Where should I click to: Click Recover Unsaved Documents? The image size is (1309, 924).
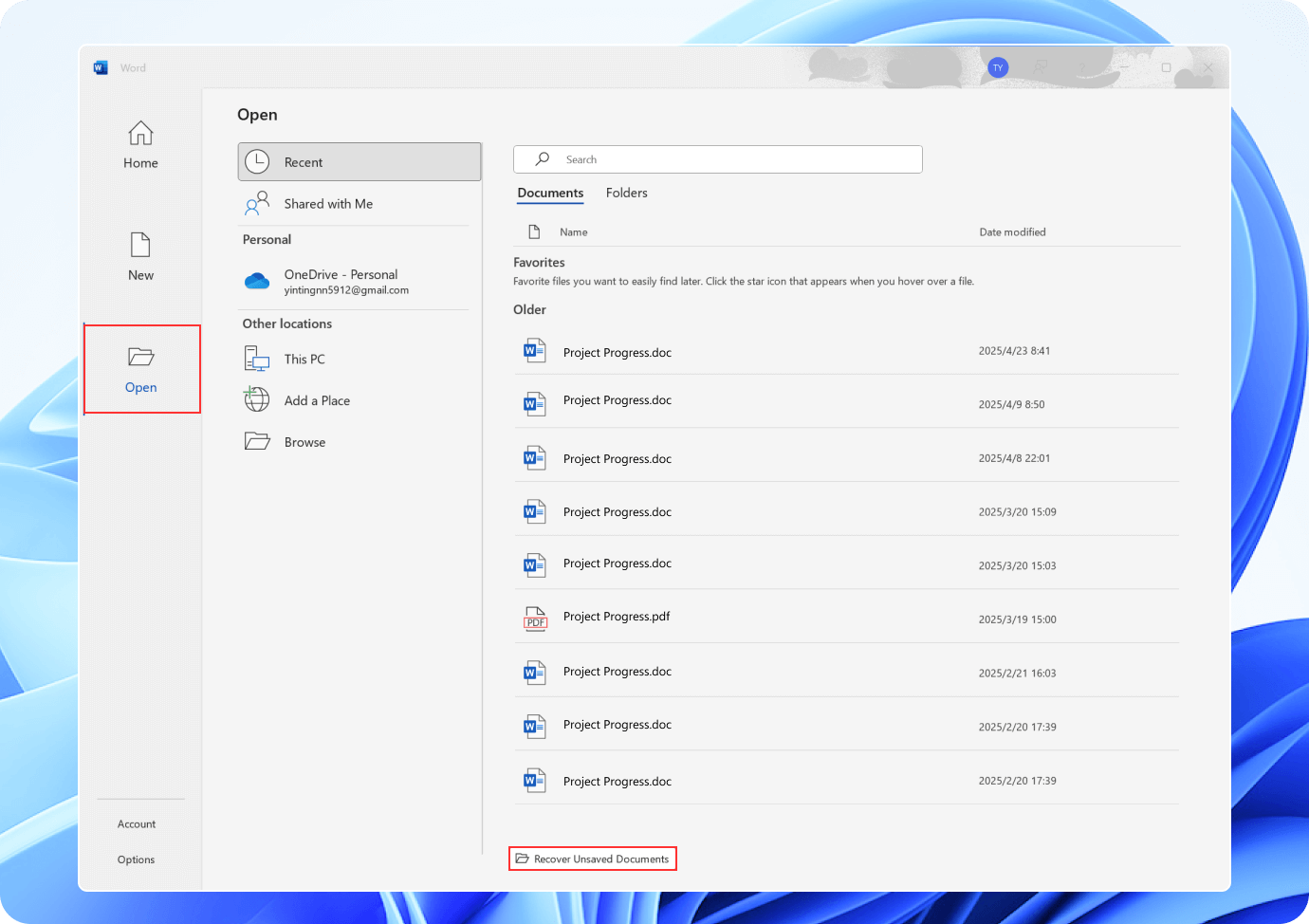click(593, 859)
